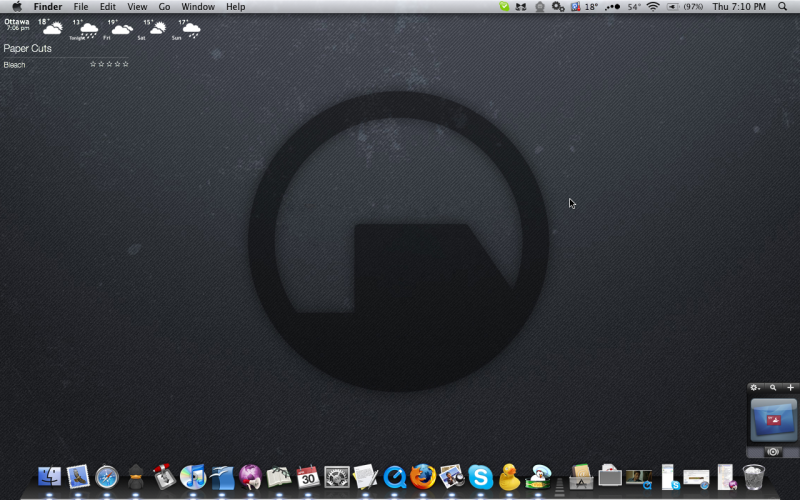Click the widget's magnifier search button
Image resolution: width=800 pixels, height=500 pixels.
pos(773,388)
